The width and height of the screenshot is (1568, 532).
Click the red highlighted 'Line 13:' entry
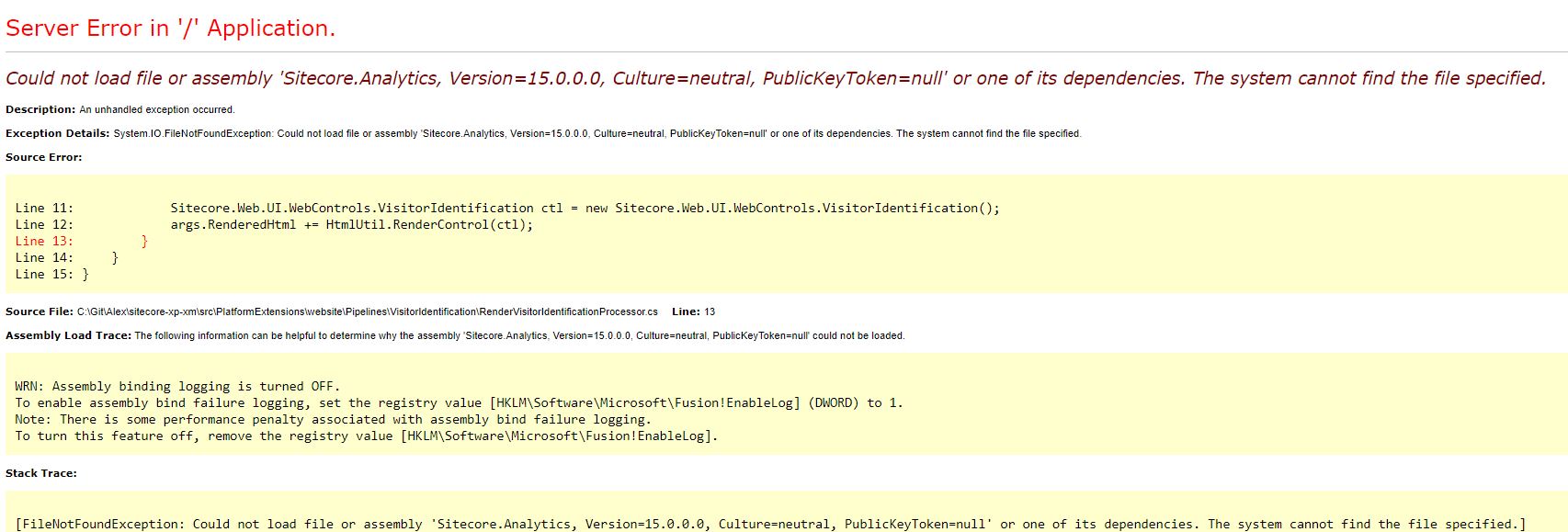[x=44, y=241]
